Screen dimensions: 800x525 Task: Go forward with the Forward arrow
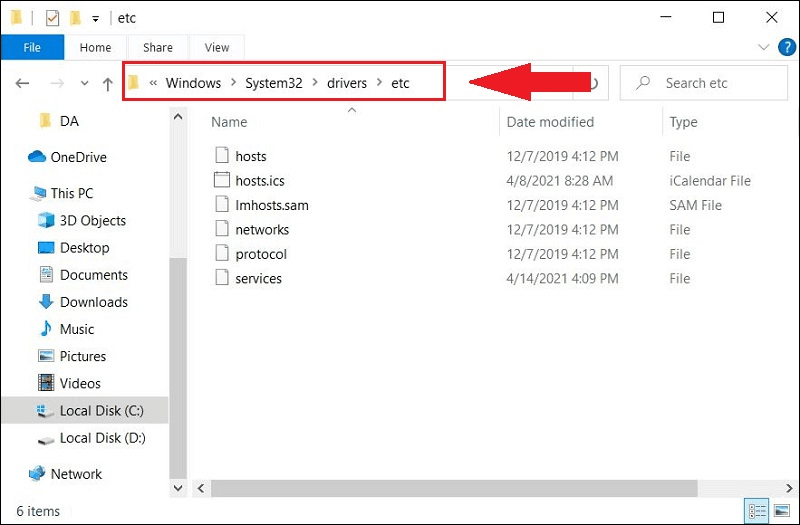click(x=57, y=83)
